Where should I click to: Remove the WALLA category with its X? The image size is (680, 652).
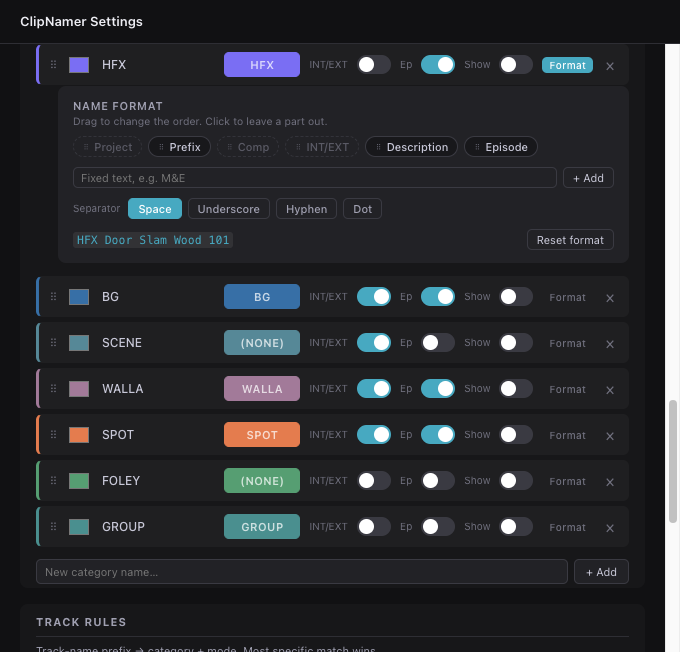[610, 390]
